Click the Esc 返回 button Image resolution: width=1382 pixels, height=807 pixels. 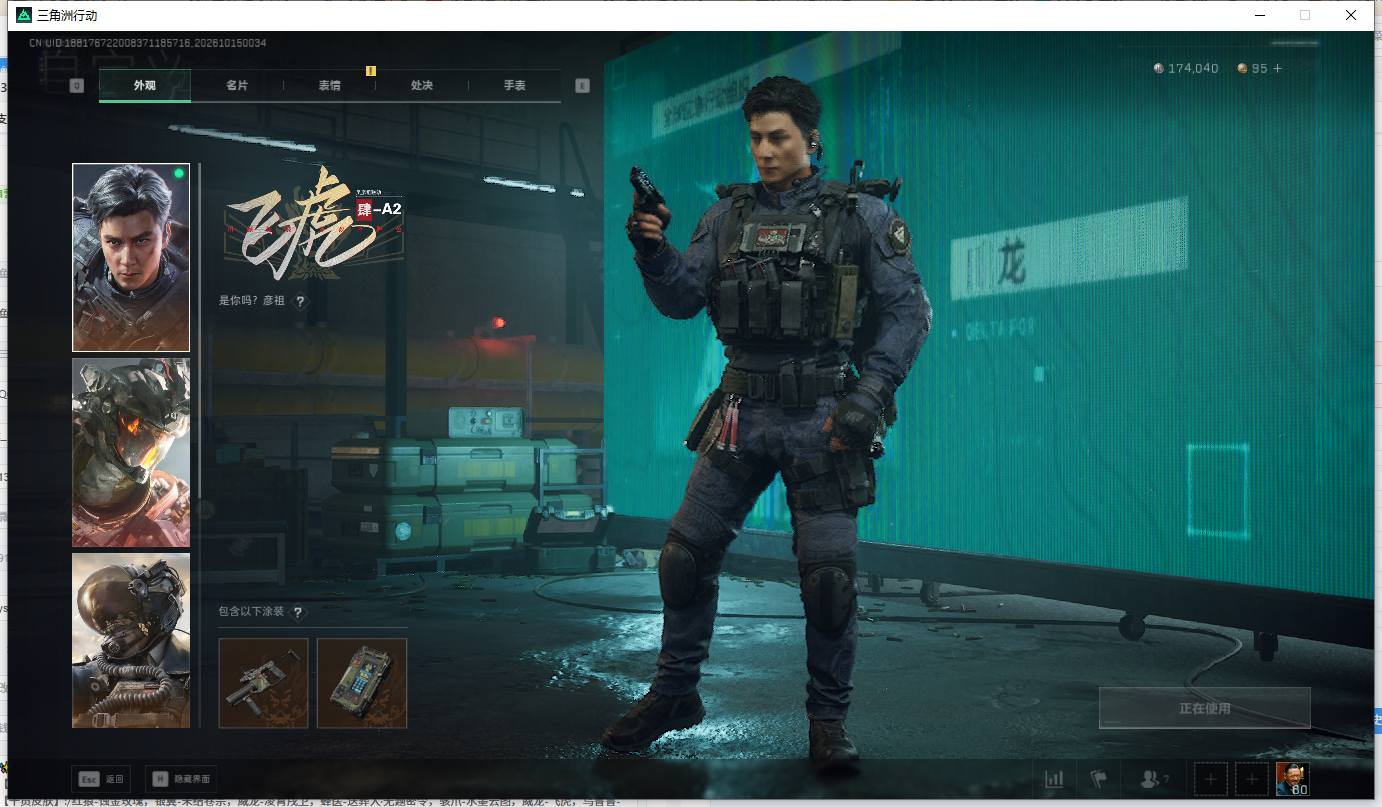101,779
